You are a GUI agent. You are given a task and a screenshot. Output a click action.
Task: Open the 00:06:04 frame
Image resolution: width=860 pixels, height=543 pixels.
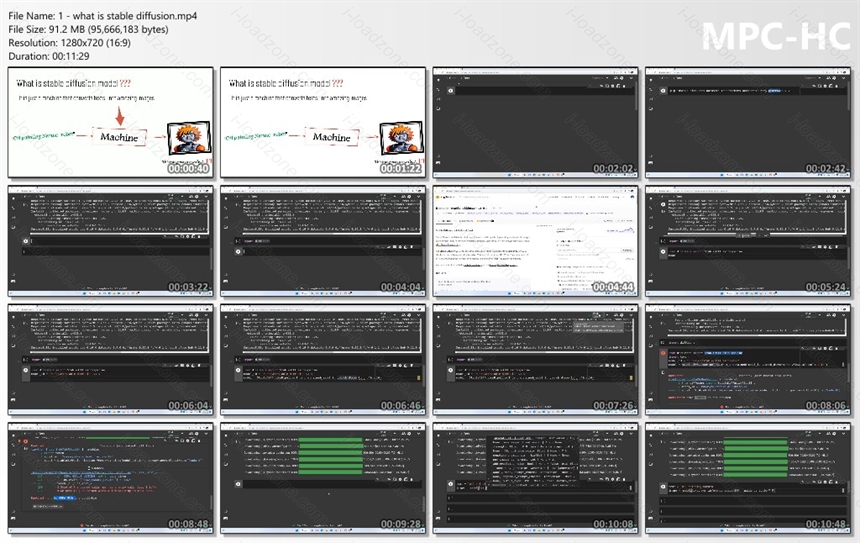pyautogui.click(x=110, y=359)
